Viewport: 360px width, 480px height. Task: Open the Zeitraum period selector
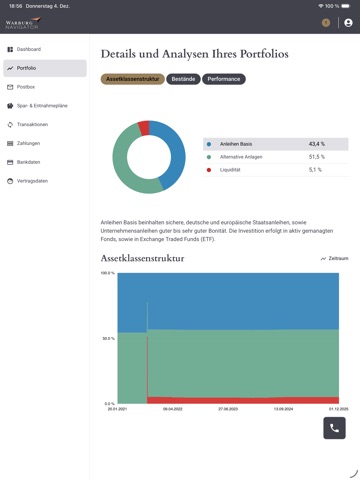334,258
